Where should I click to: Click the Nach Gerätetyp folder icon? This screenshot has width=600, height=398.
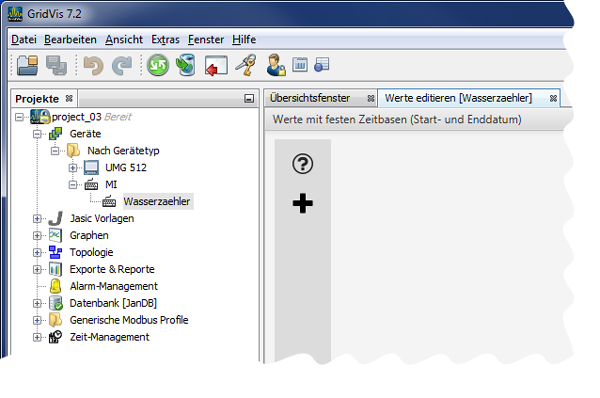[73, 151]
